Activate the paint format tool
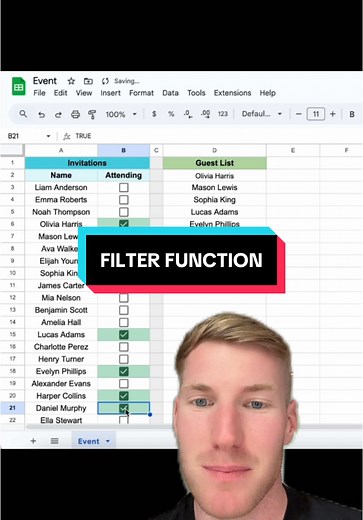363x520 pixels. tap(92, 114)
